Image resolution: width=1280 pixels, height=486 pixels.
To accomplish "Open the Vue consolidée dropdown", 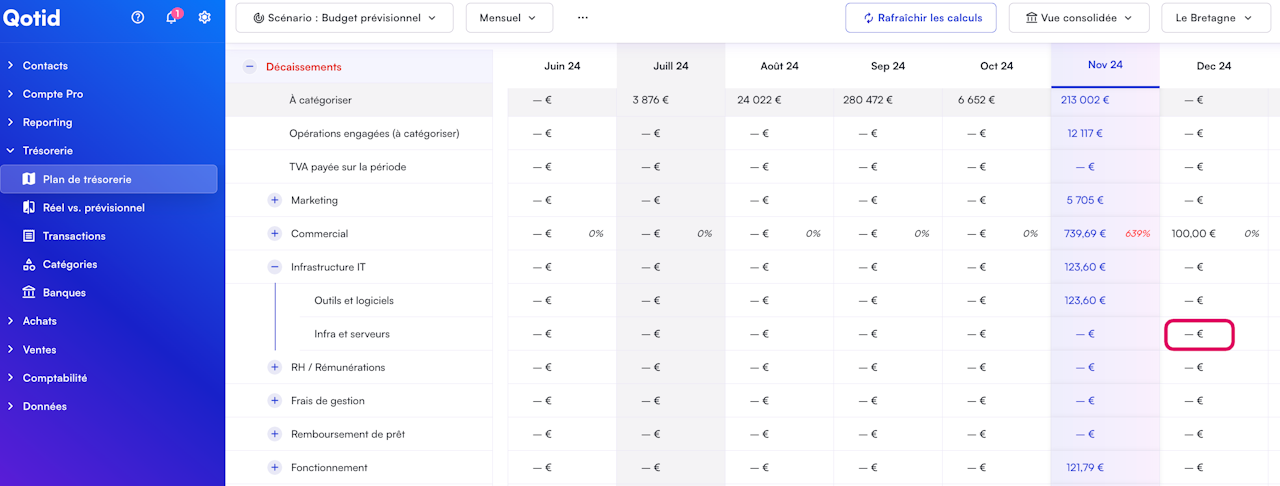I will pos(1079,18).
